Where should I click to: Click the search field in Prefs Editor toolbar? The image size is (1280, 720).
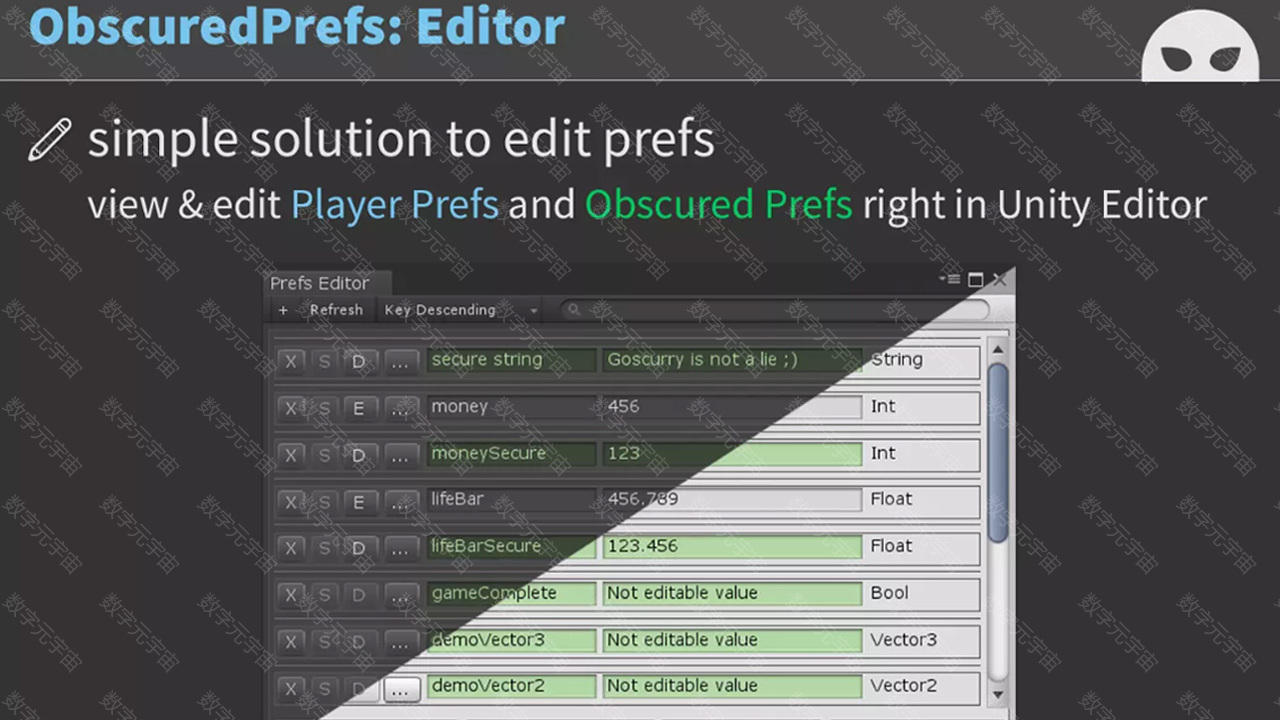pos(774,310)
